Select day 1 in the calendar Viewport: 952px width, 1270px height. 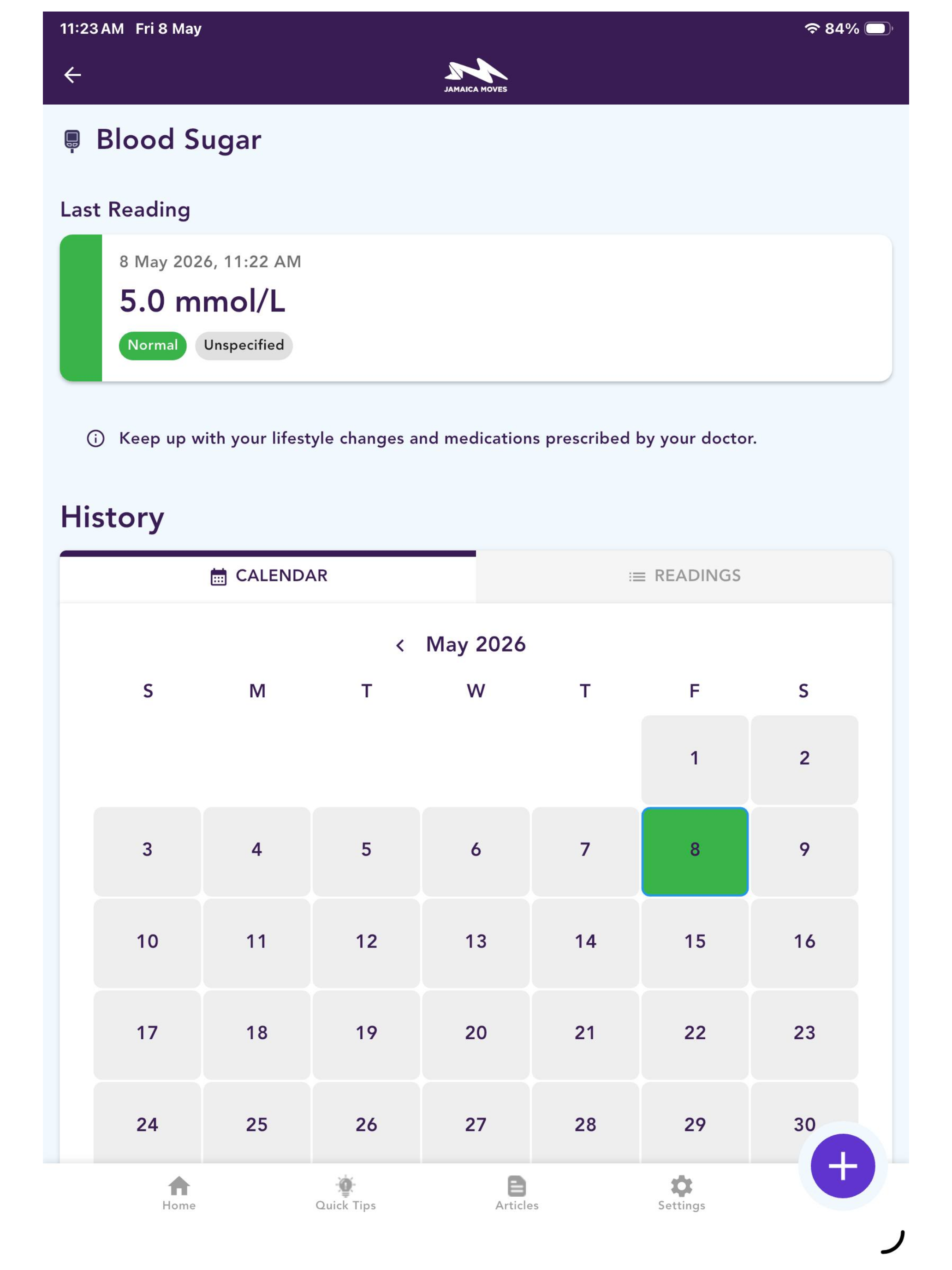694,760
